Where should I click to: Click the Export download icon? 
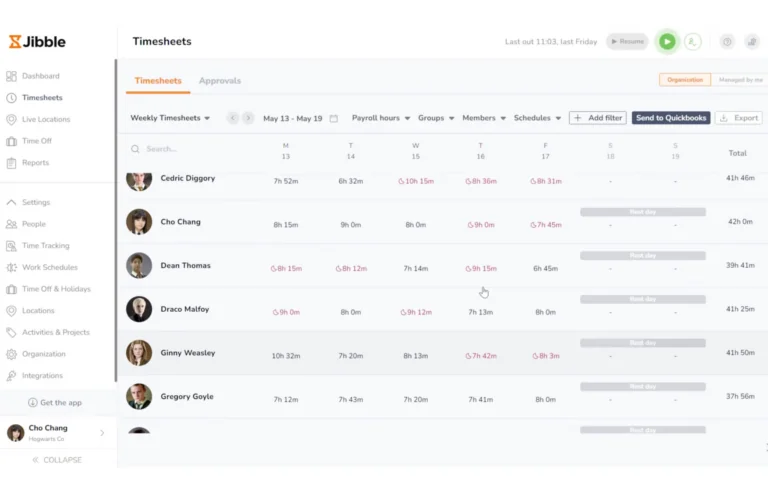723,118
